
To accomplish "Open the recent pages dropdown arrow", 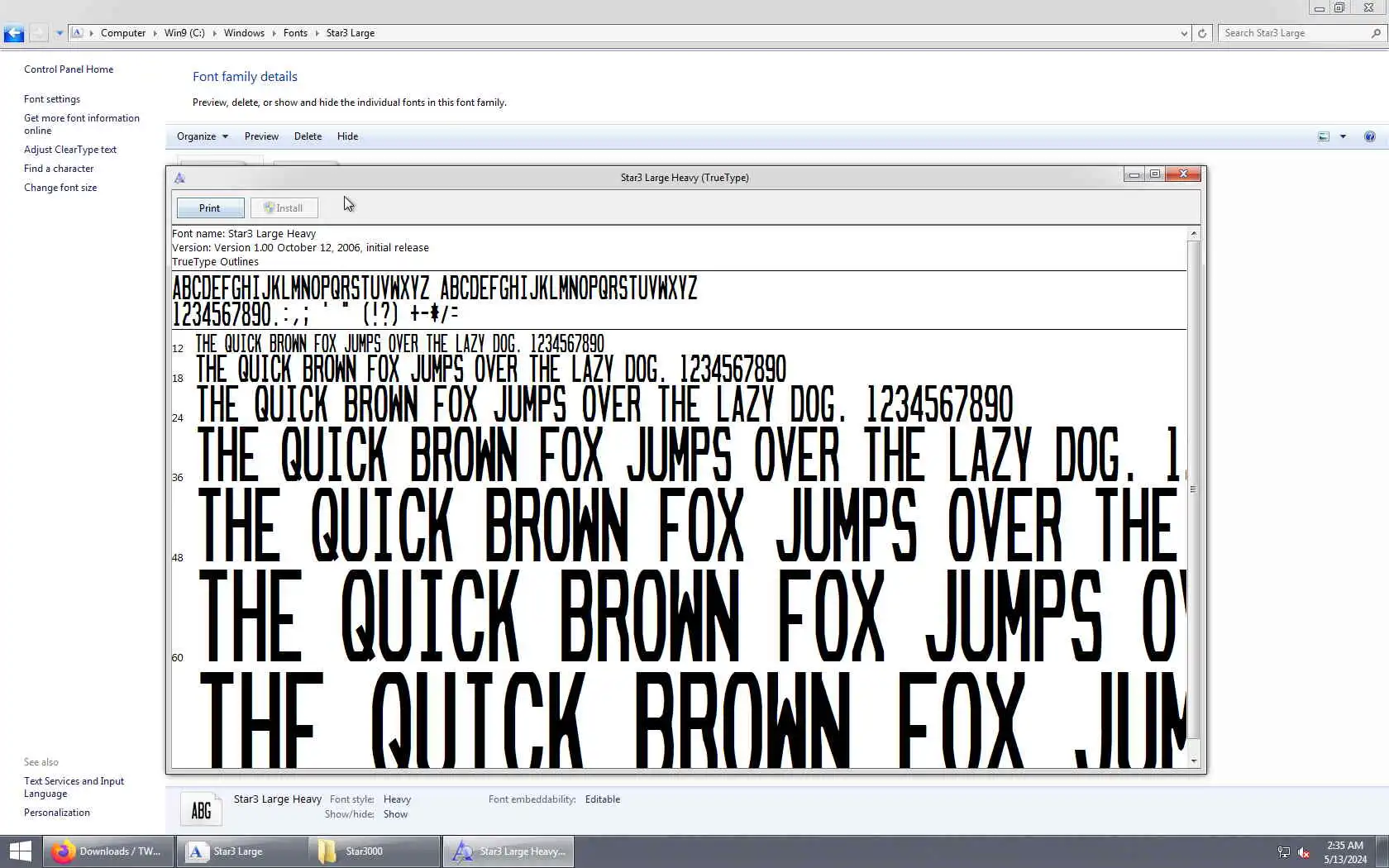I will pyautogui.click(x=60, y=34).
